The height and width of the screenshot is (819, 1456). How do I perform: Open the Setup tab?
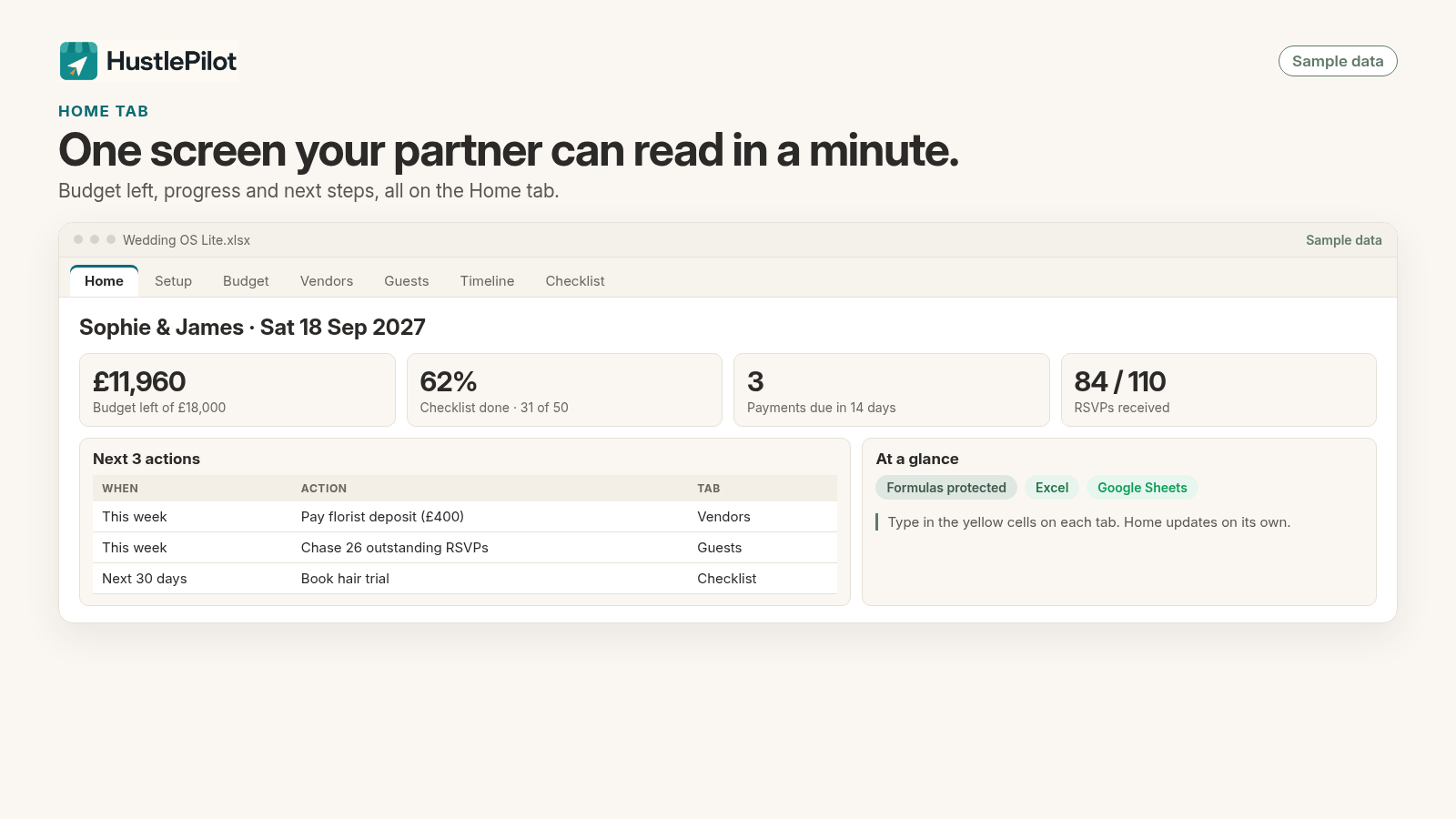[x=173, y=281]
